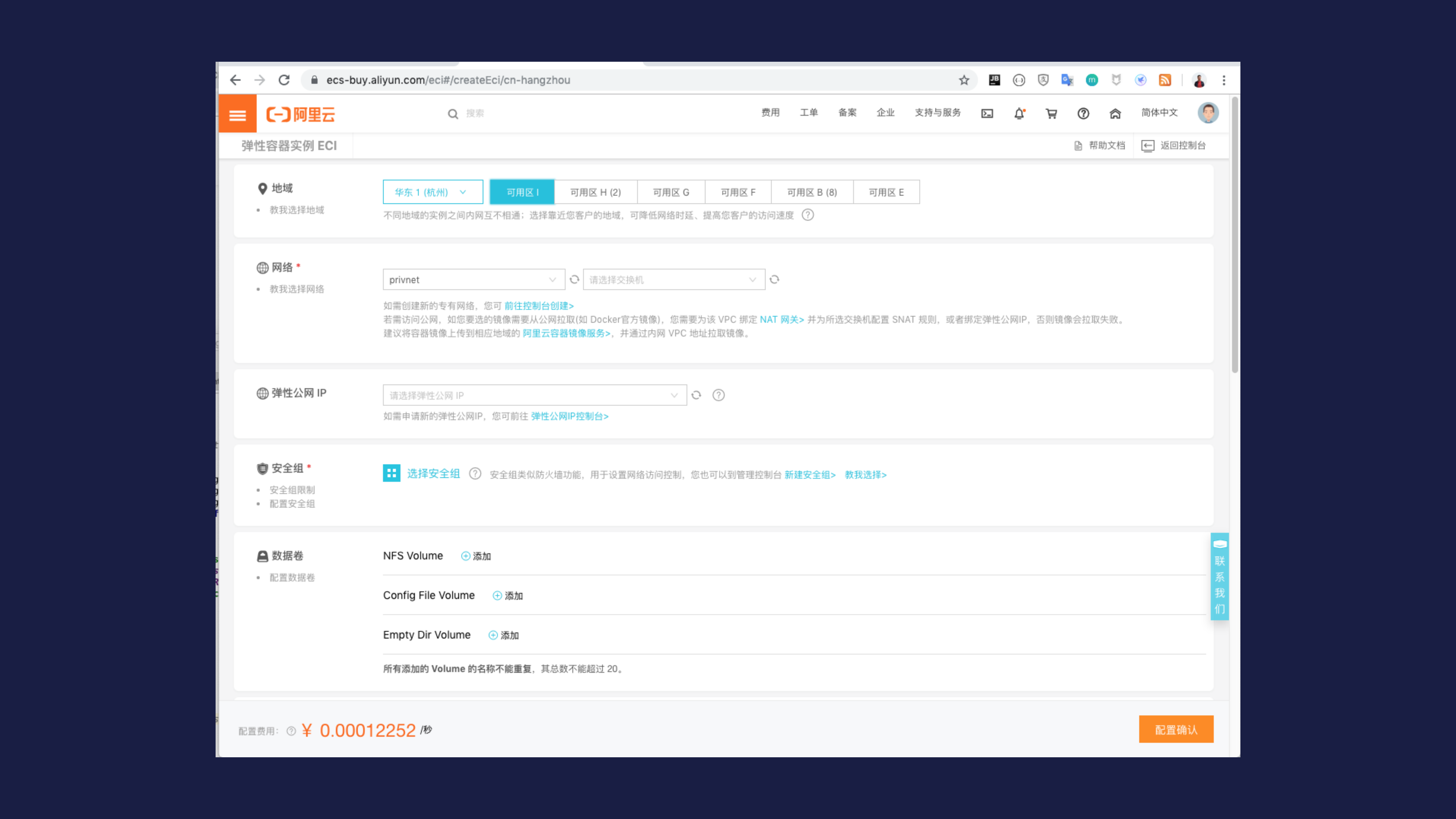Open the 请选择交换机 dropdown

click(x=673, y=279)
